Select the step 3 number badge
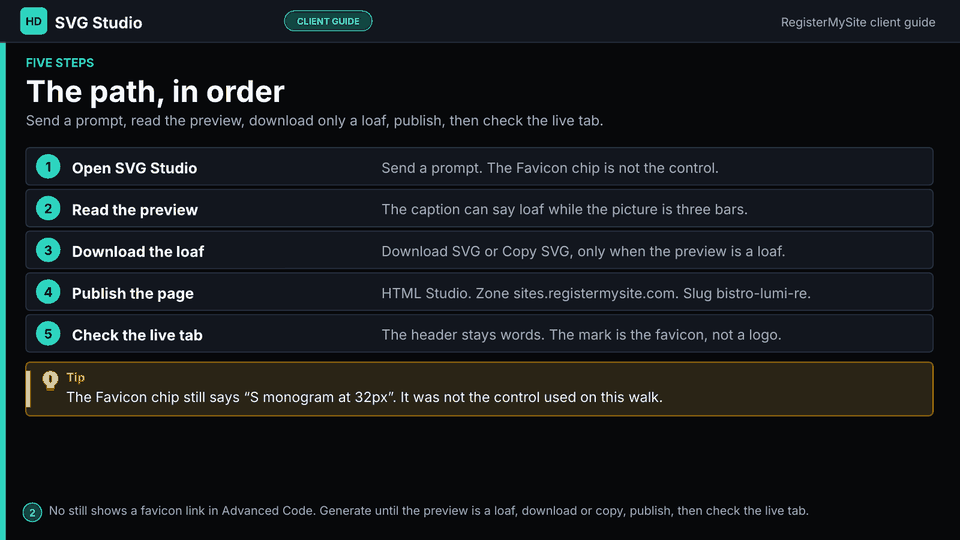This screenshot has width=960, height=540. point(48,250)
